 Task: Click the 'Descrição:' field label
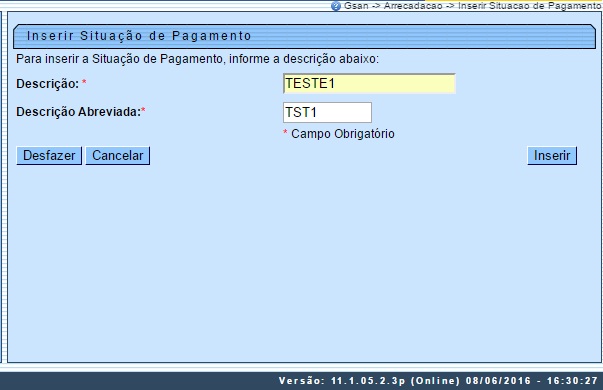pos(47,83)
